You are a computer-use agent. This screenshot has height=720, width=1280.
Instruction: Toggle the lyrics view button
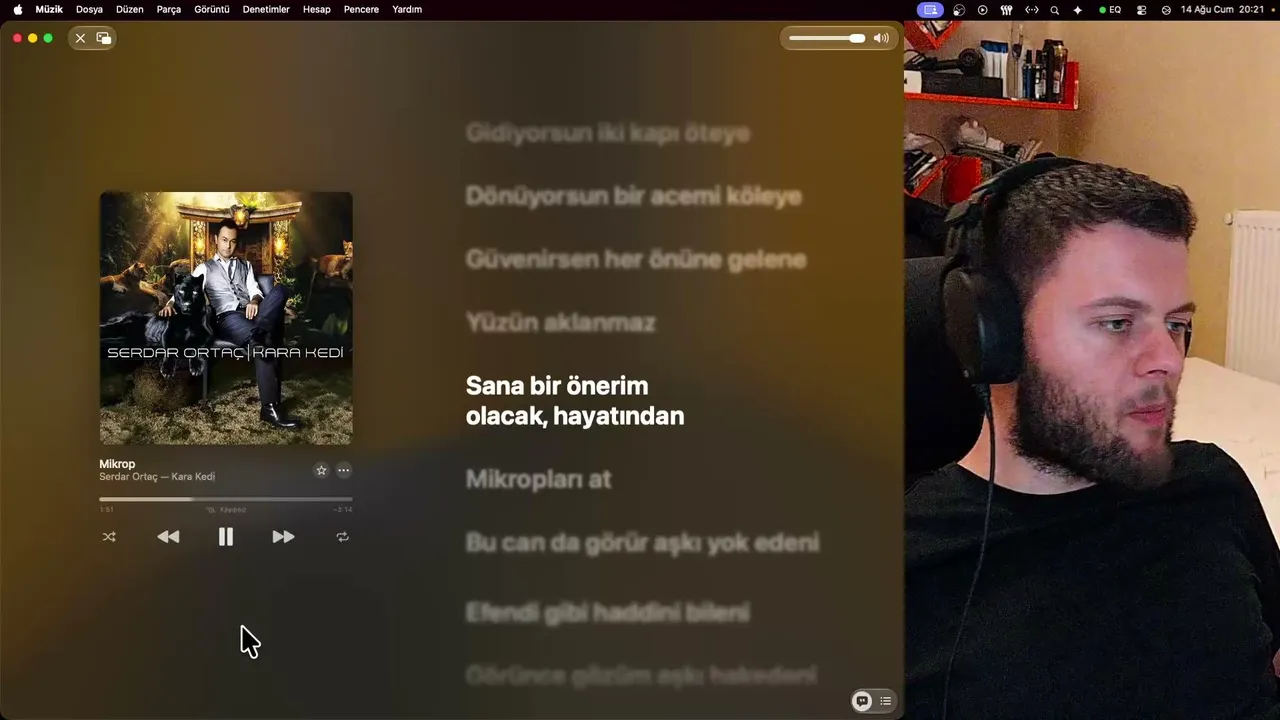[861, 701]
